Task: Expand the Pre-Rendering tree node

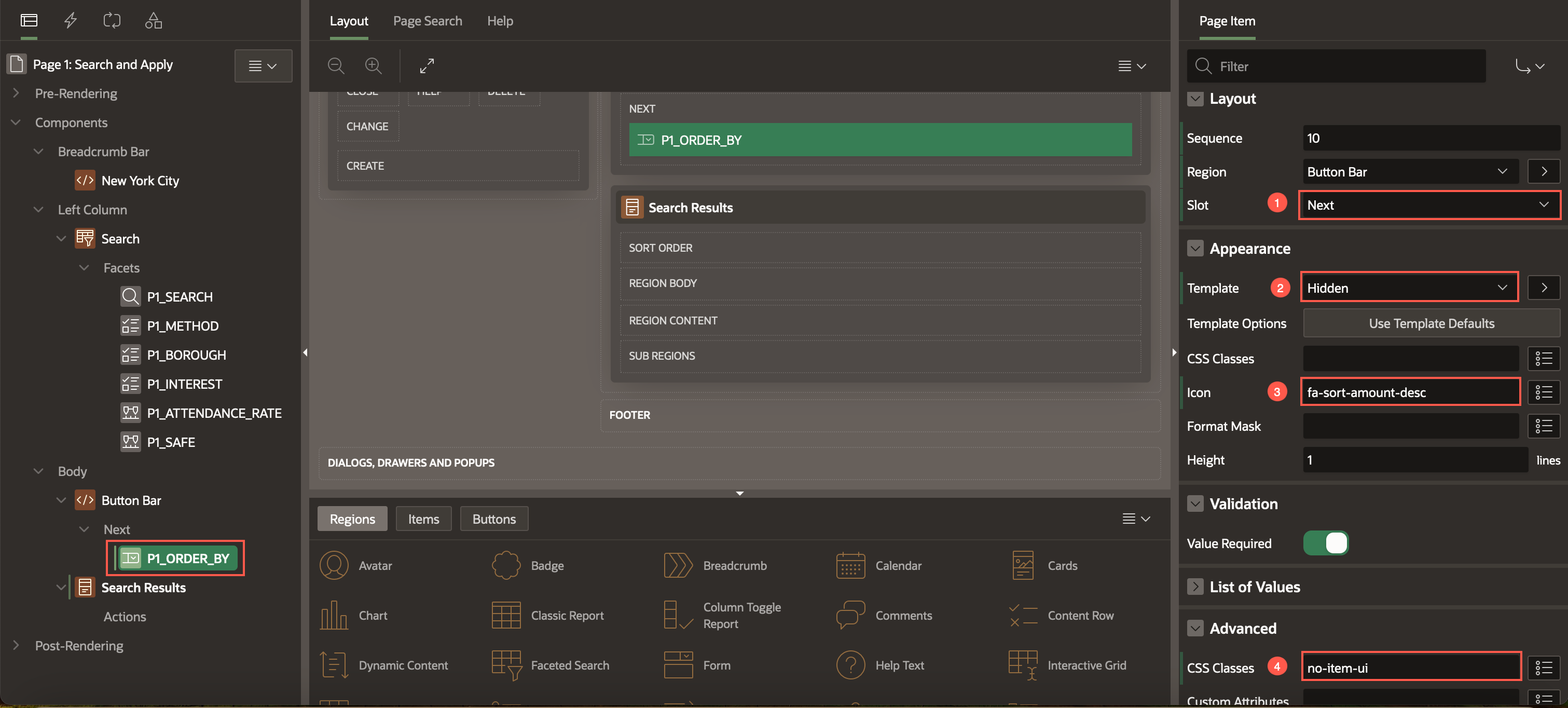Action: [x=16, y=93]
